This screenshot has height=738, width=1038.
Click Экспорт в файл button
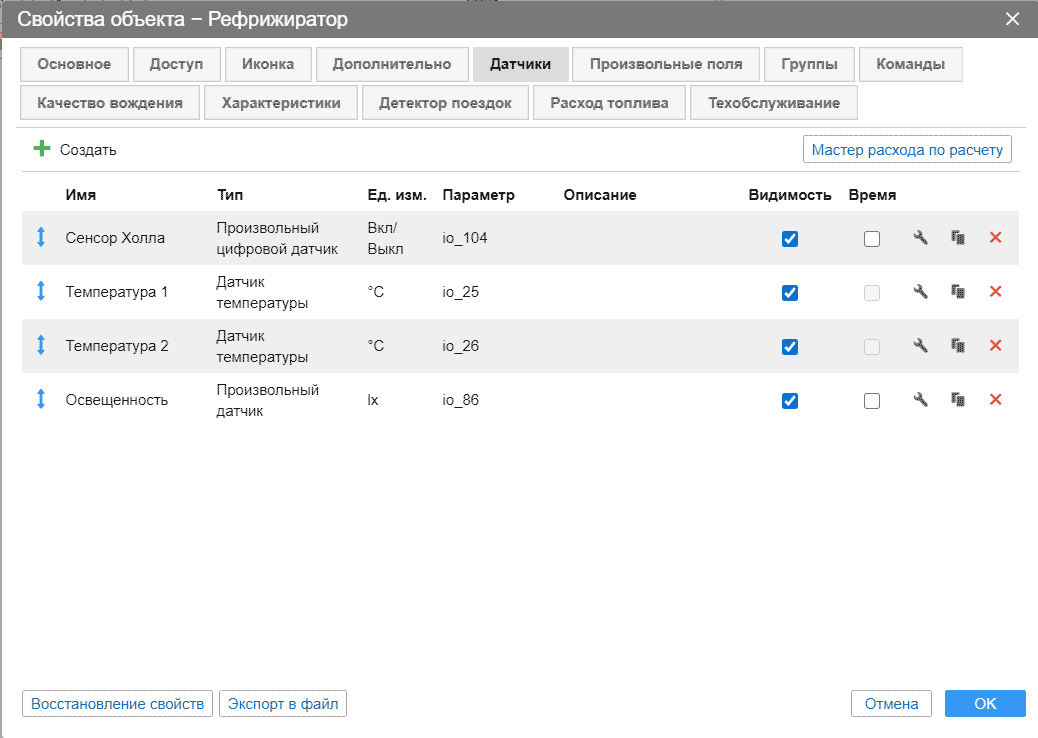(283, 704)
